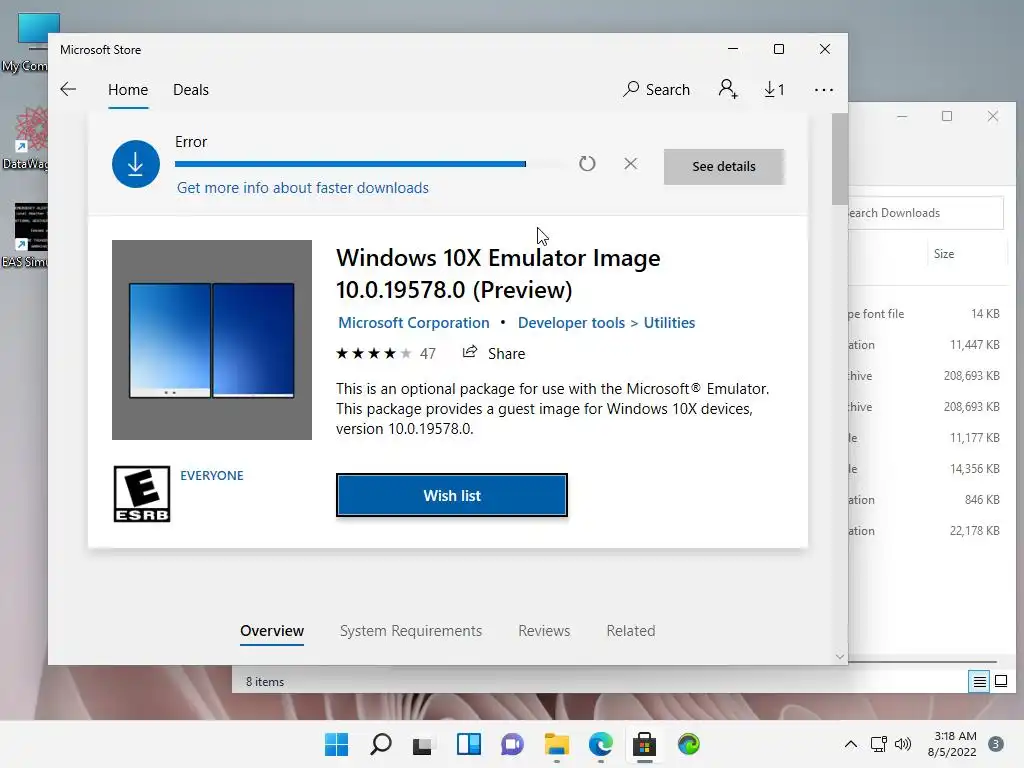Screen dimensions: 1024x768
Task: Click the ESRB Everyone rating badge
Action: 142,494
